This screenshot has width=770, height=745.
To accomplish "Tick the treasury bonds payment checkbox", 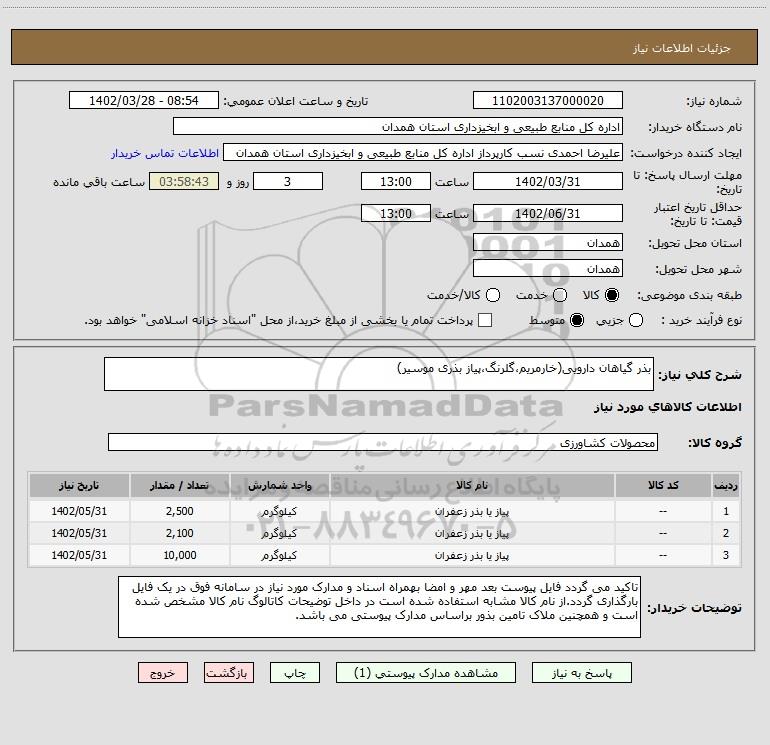I will click(485, 321).
